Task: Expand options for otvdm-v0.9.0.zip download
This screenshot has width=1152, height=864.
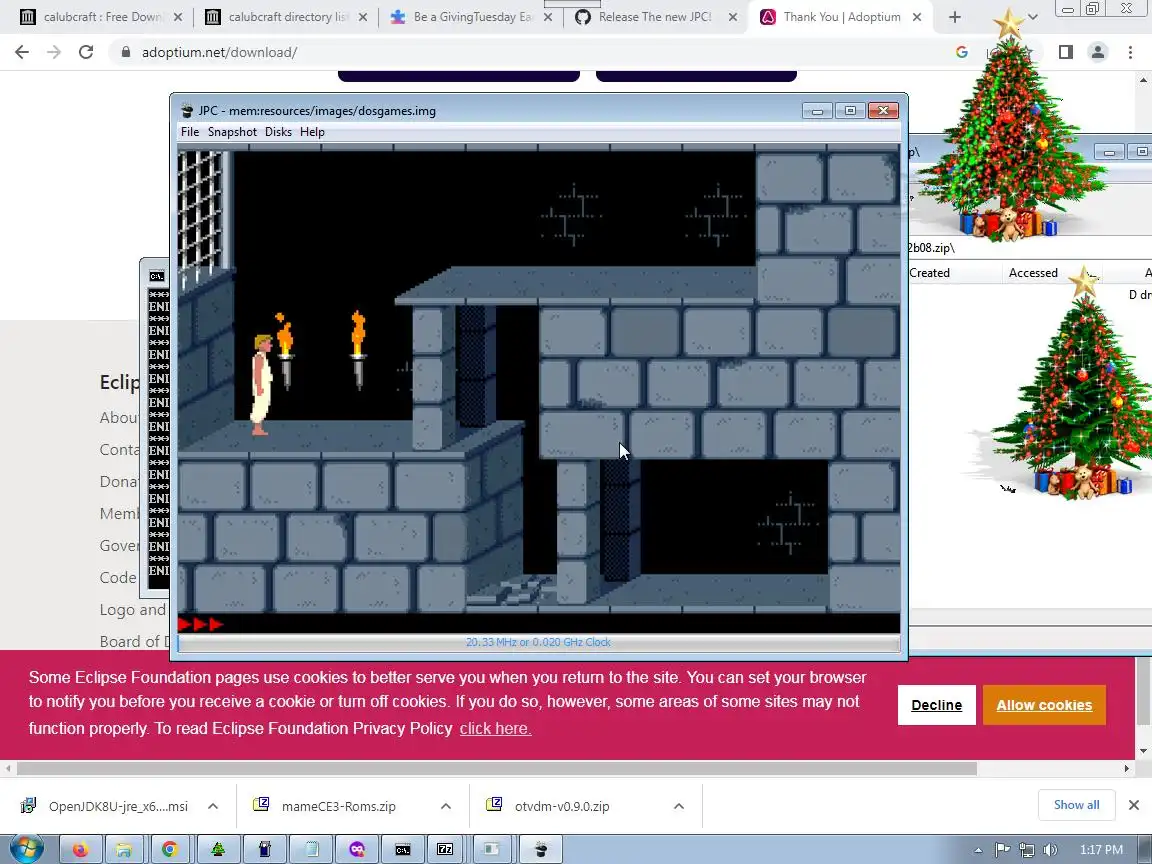Action: click(x=679, y=806)
